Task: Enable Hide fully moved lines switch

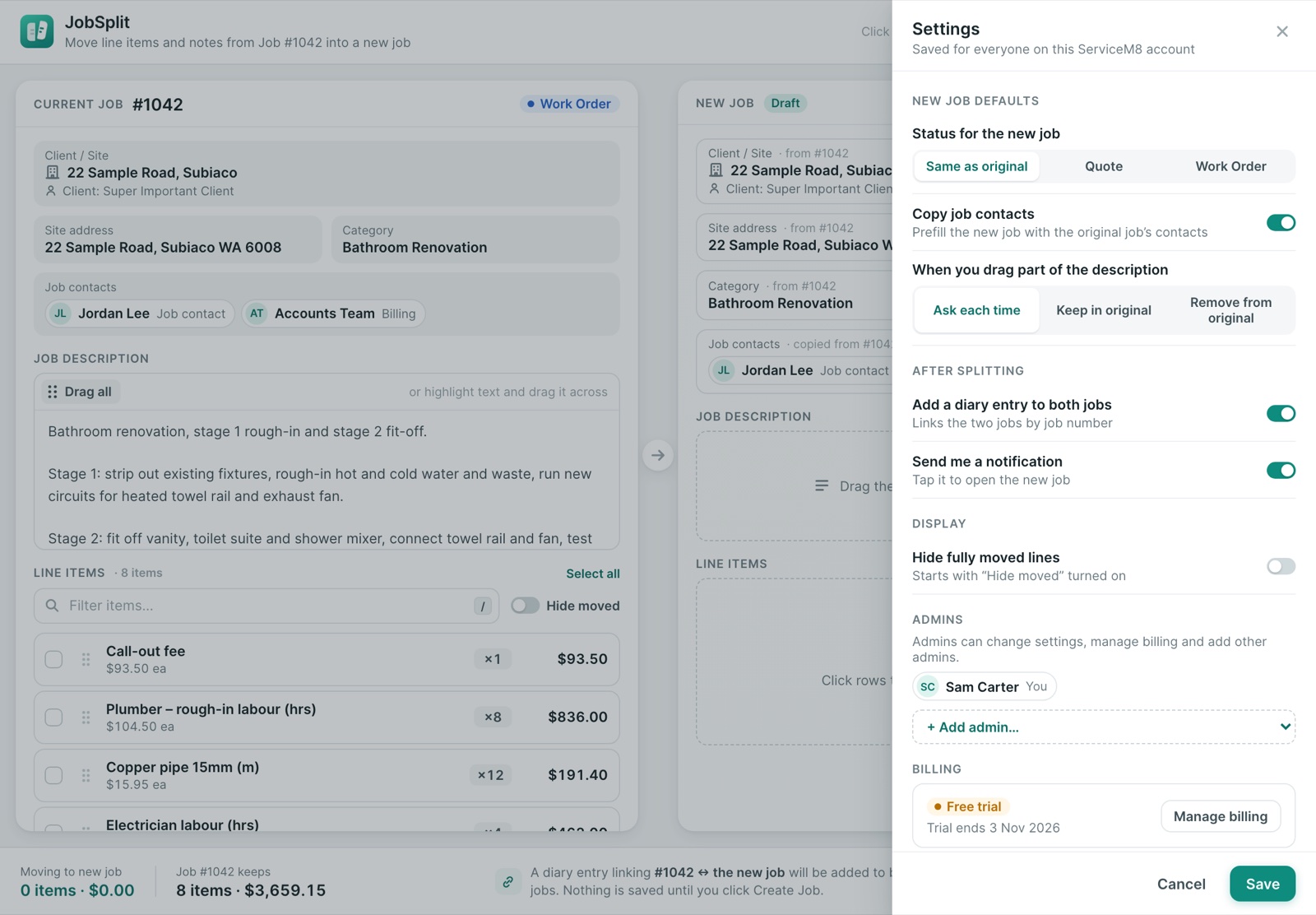Action: pos(1281,566)
